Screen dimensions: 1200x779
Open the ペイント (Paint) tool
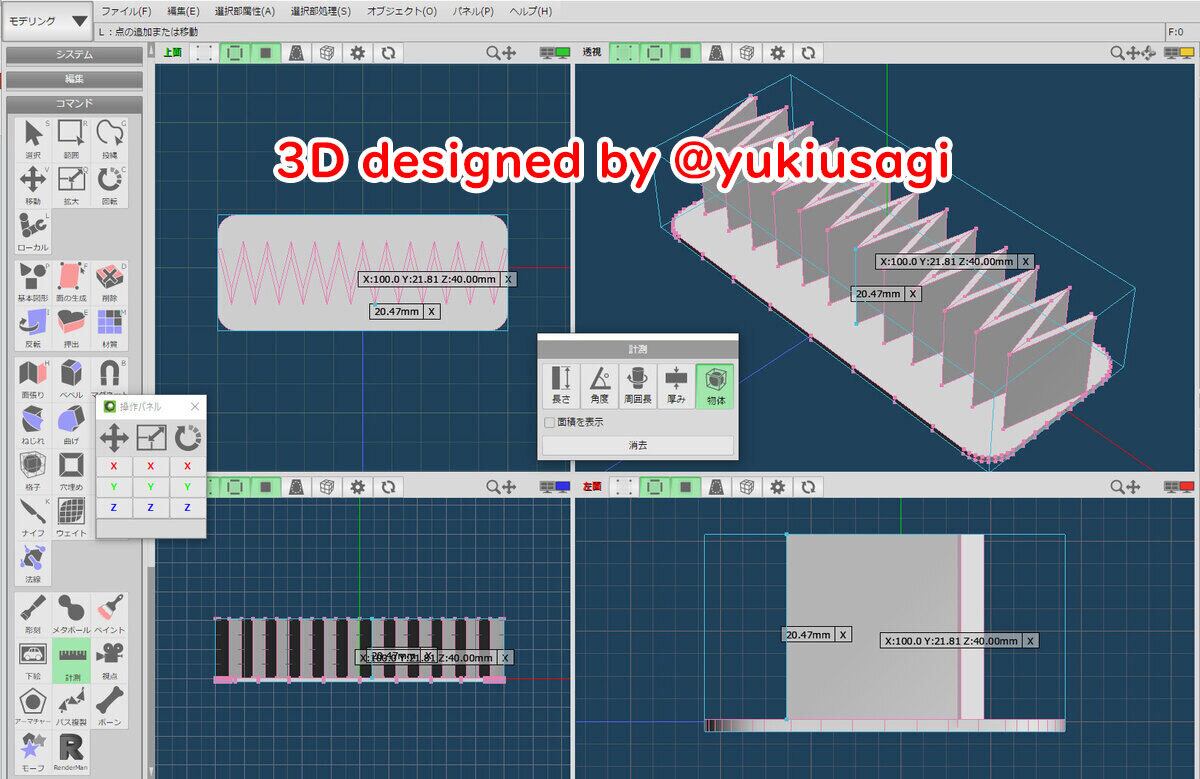(110, 613)
